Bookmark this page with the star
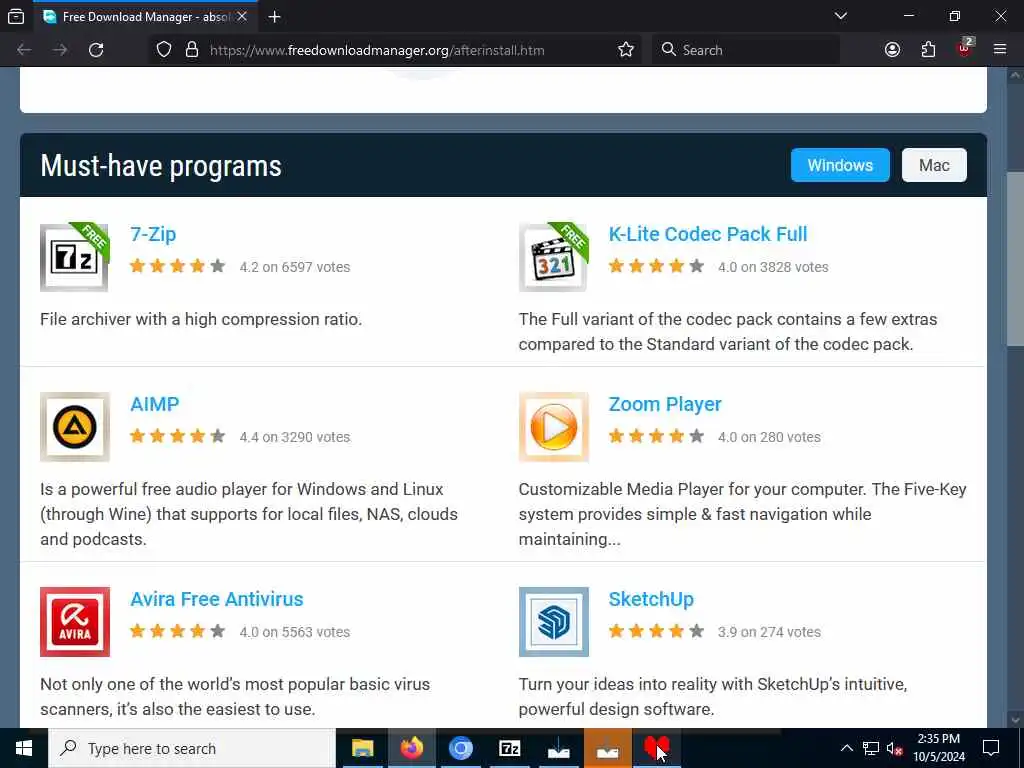Screen dimensions: 1024x768 point(626,50)
